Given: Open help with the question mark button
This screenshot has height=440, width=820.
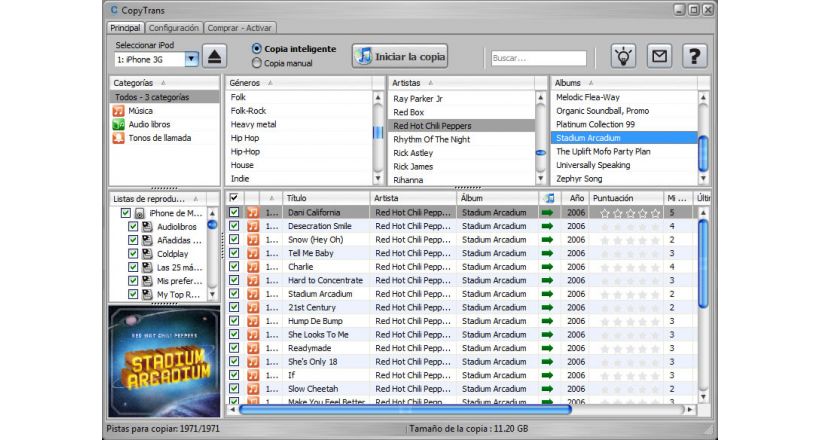Looking at the screenshot, I should 694,56.
